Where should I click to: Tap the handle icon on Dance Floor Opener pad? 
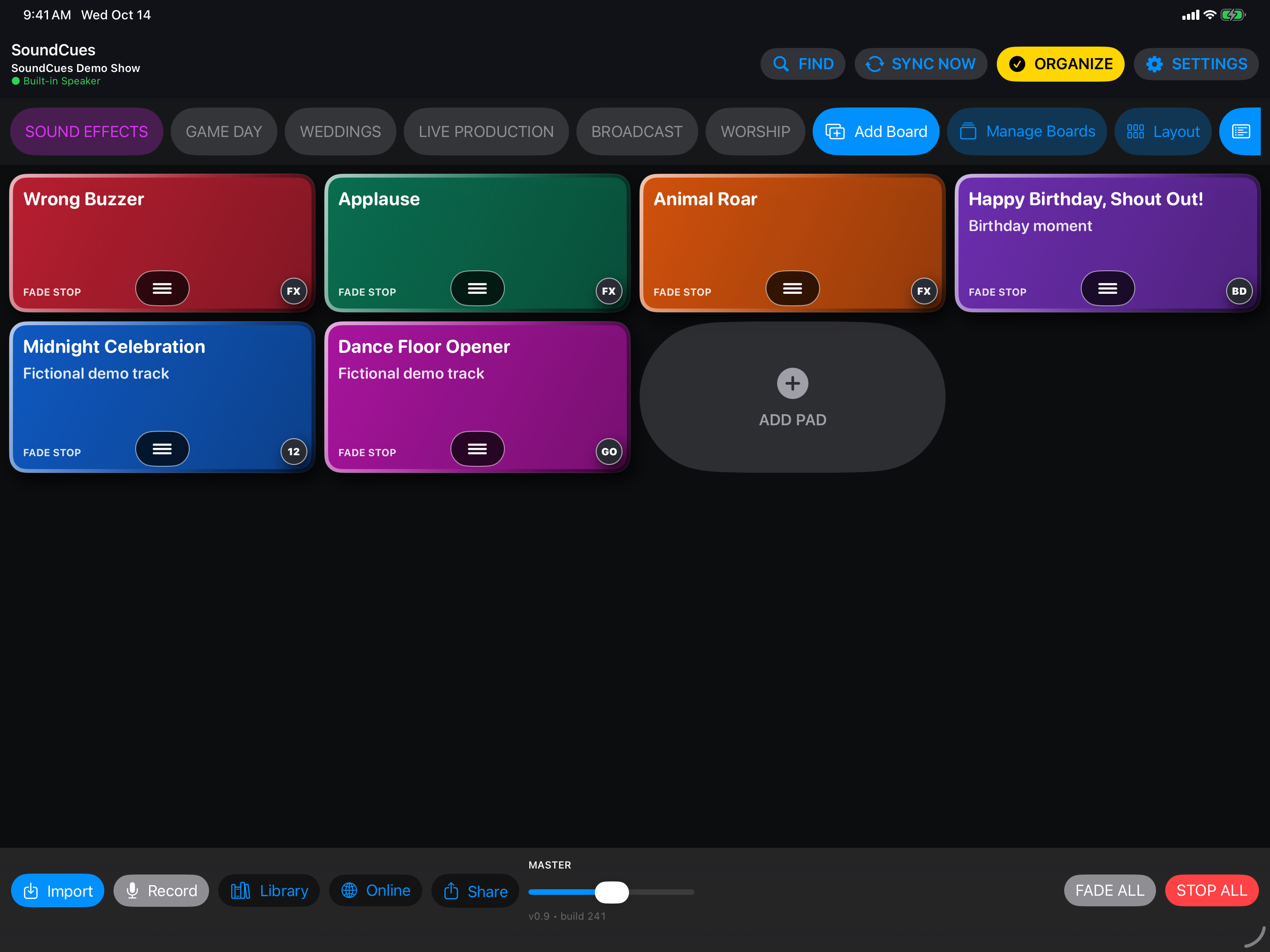click(477, 449)
